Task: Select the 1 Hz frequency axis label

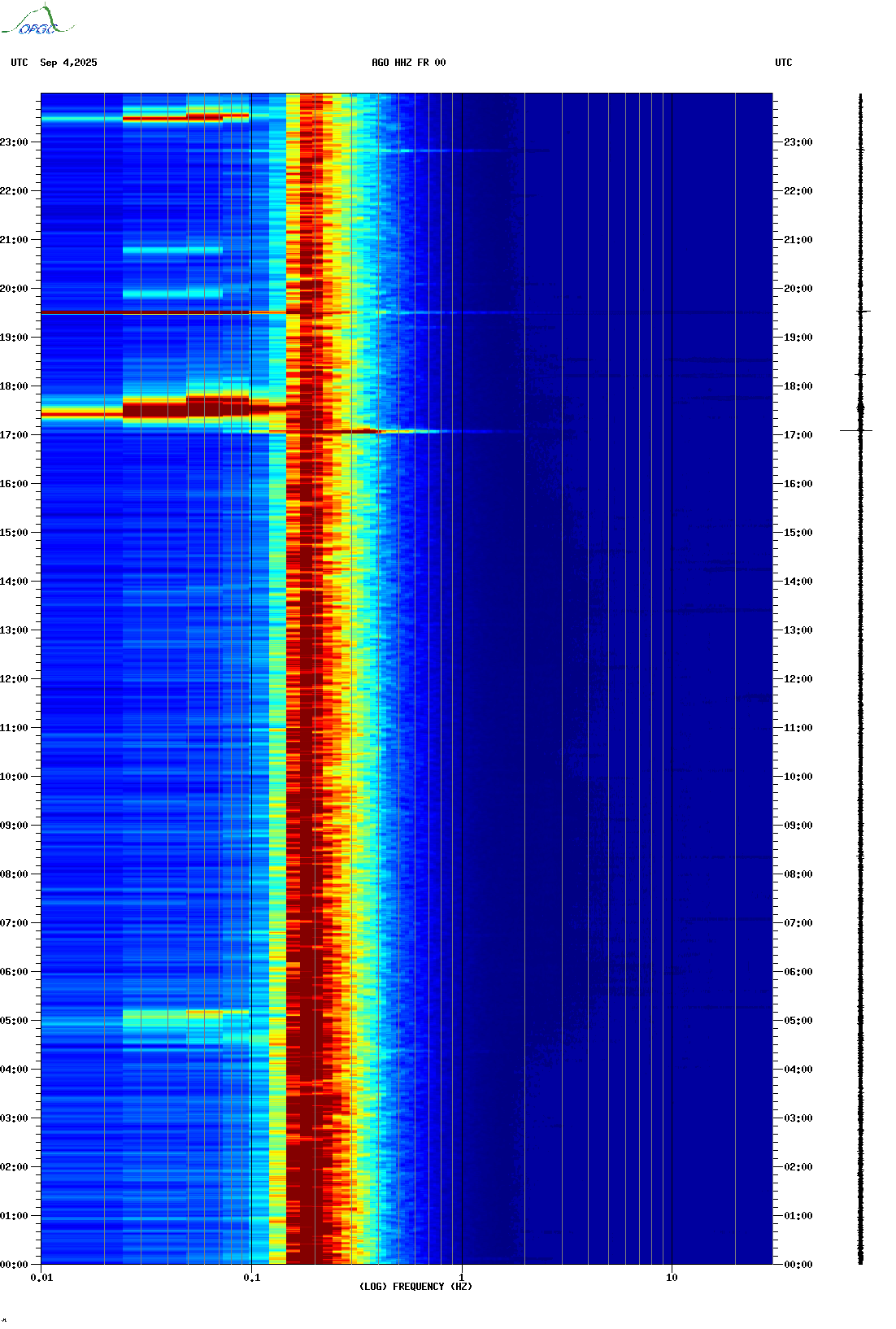Action: pyautogui.click(x=462, y=1278)
